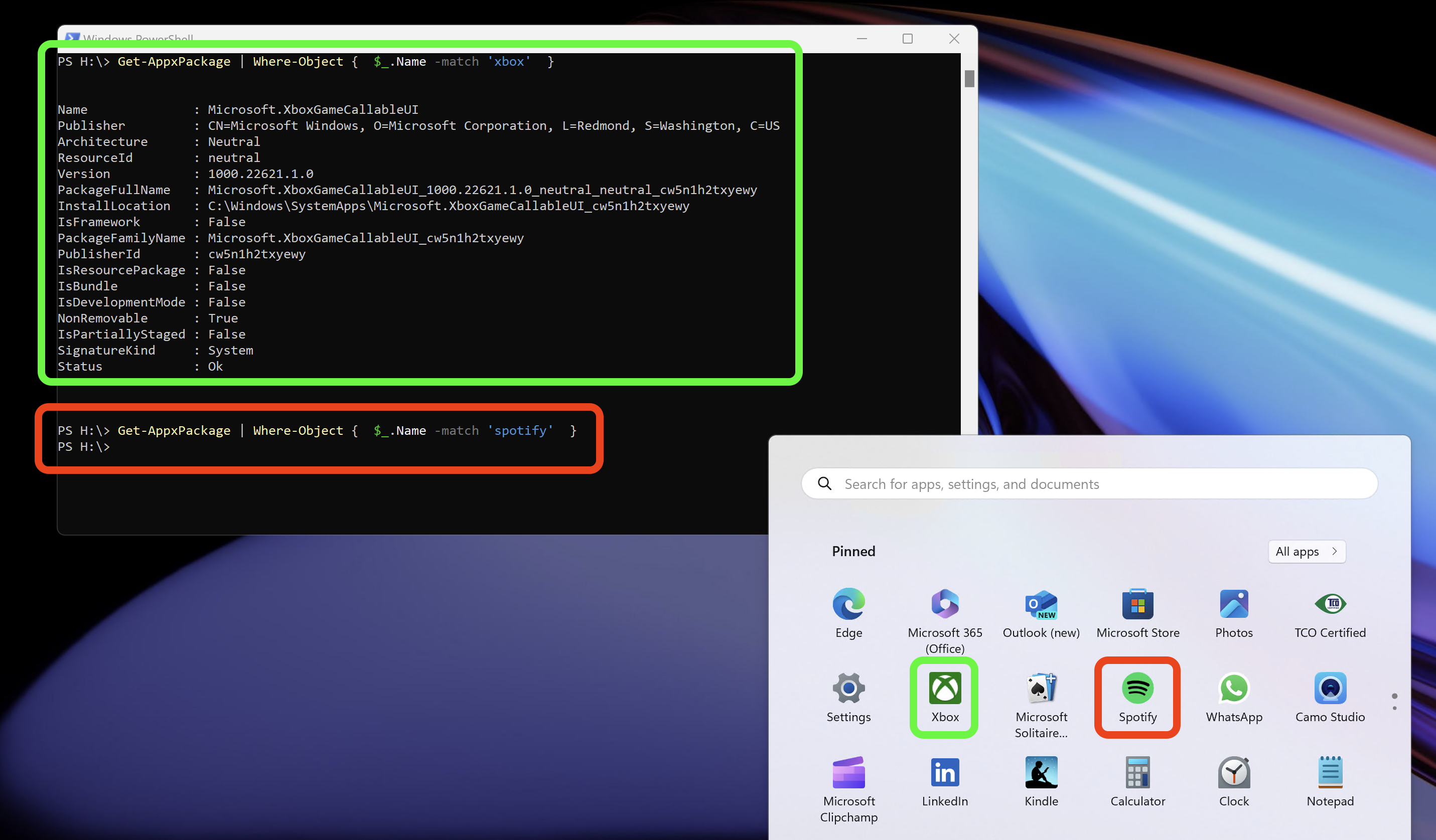Click the Version value '1000.22621.1.0'
This screenshot has width=1436, height=840.
point(260,174)
